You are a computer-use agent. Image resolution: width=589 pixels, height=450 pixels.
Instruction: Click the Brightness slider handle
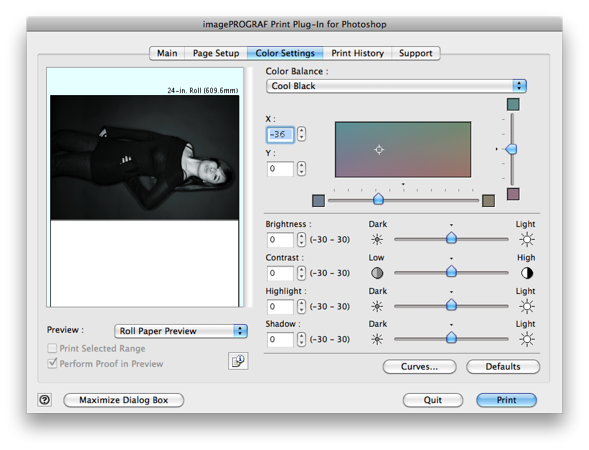[x=451, y=238]
